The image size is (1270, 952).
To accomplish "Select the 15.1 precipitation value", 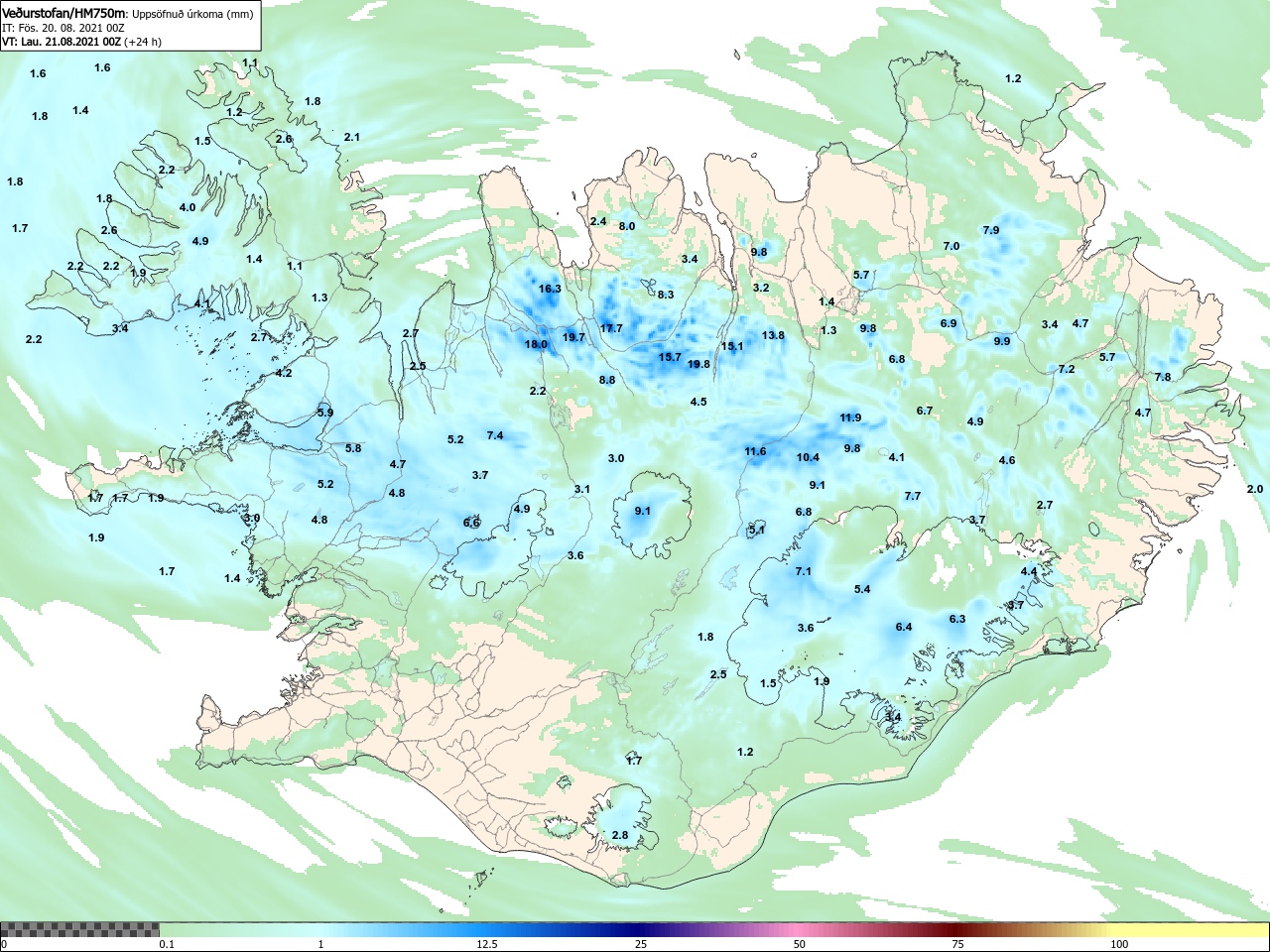I will pos(732,346).
